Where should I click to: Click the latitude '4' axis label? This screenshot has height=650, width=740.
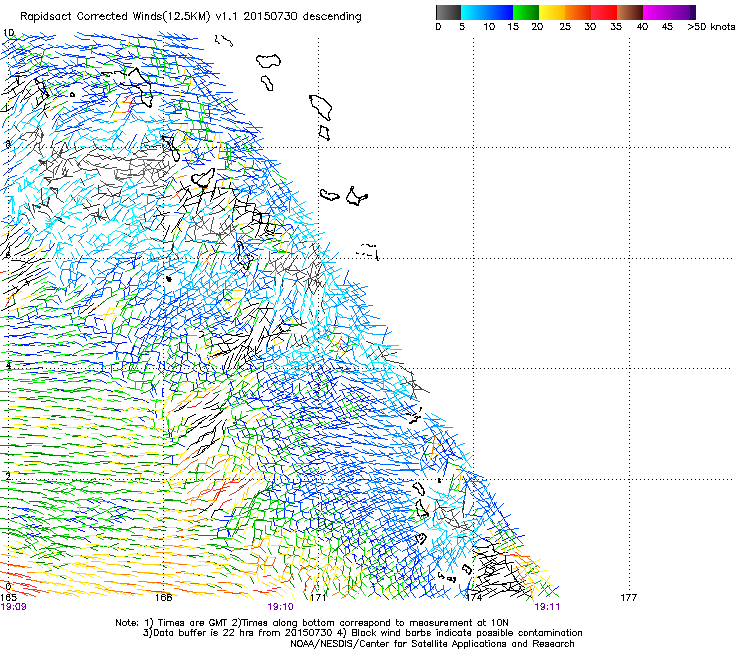tap(8, 365)
